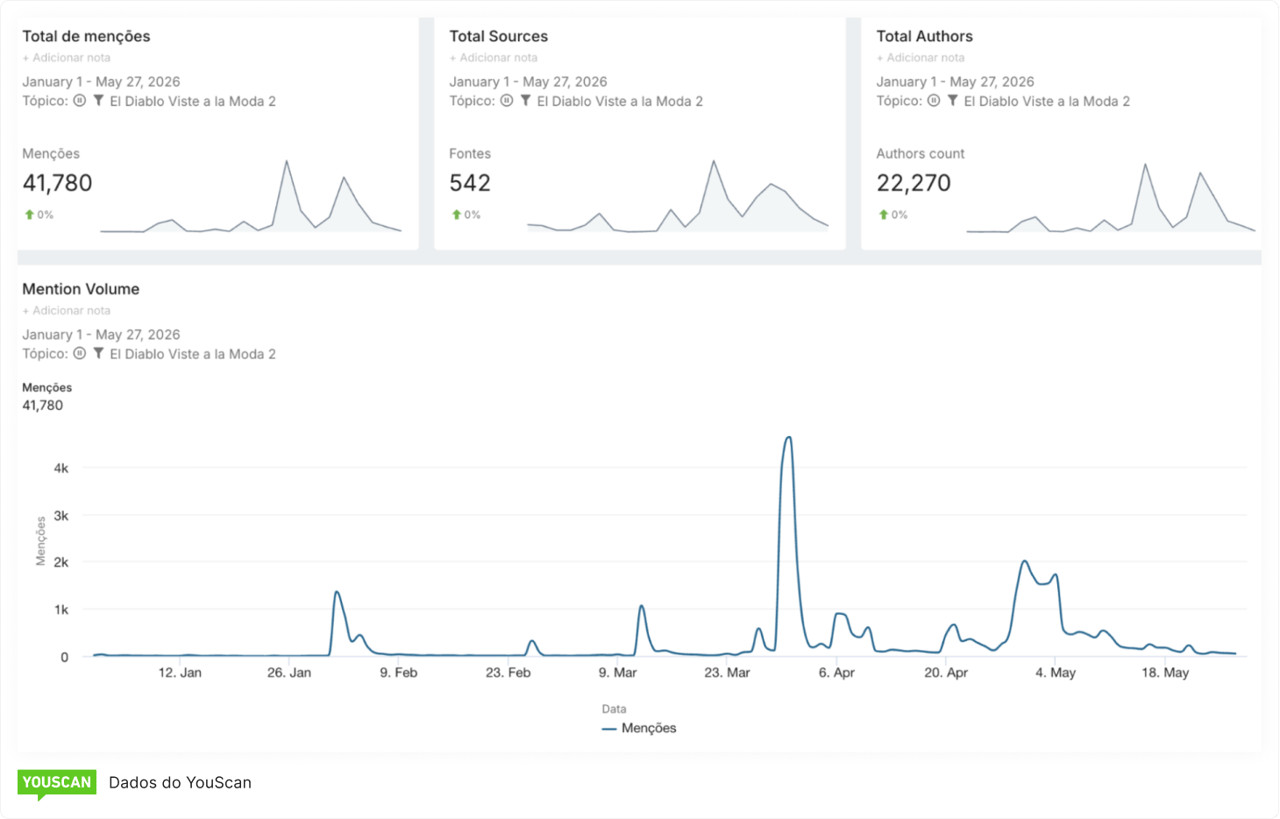The height and width of the screenshot is (819, 1280).
Task: Add a note to Total de menções
Action: (x=66, y=58)
